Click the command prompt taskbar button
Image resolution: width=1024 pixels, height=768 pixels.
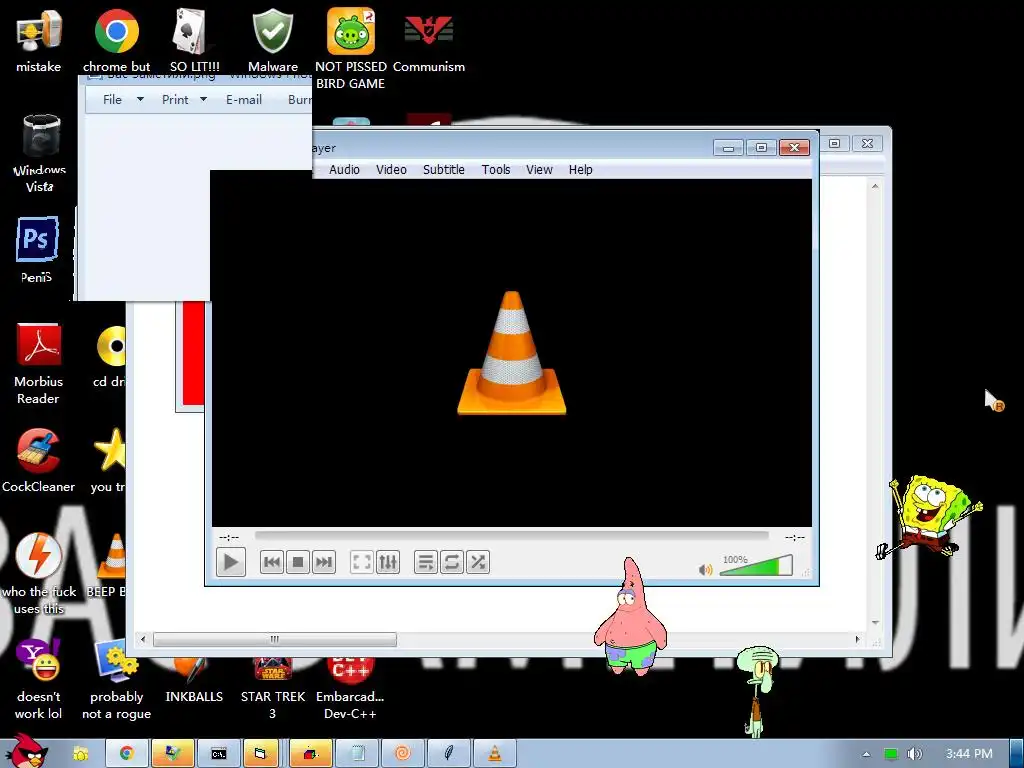(x=218, y=754)
